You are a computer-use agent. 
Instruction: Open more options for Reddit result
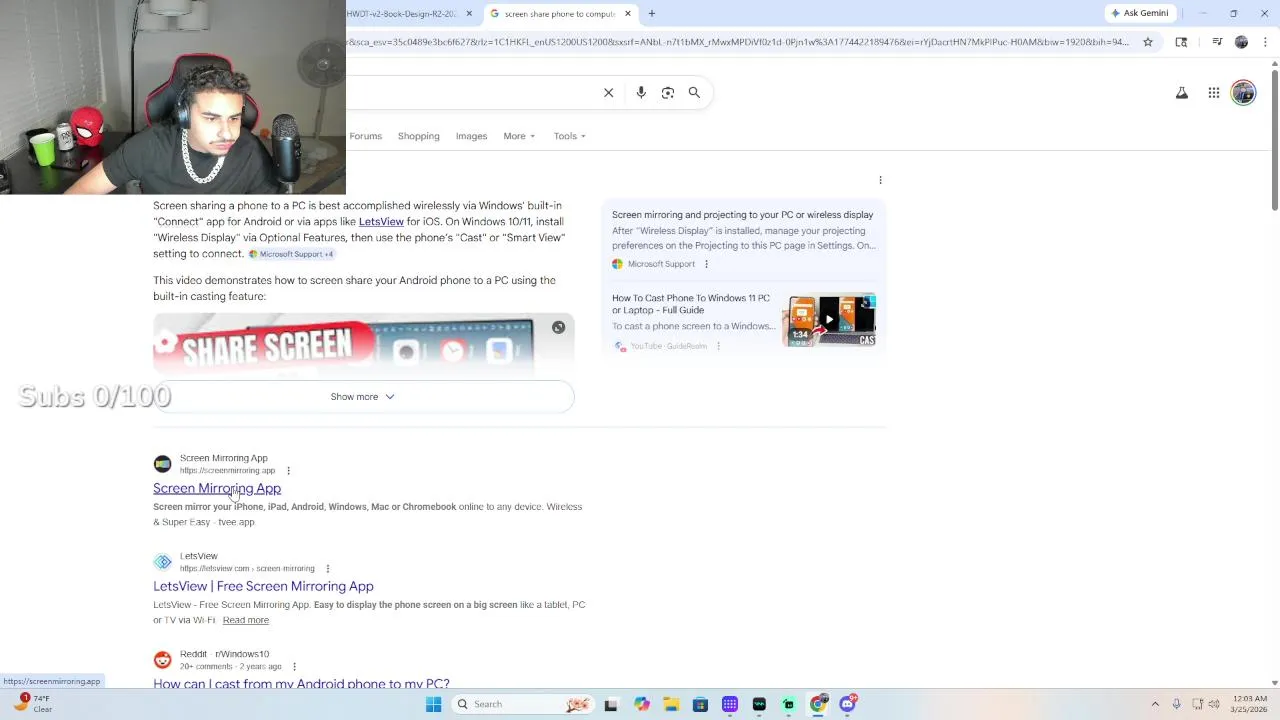pyautogui.click(x=294, y=666)
